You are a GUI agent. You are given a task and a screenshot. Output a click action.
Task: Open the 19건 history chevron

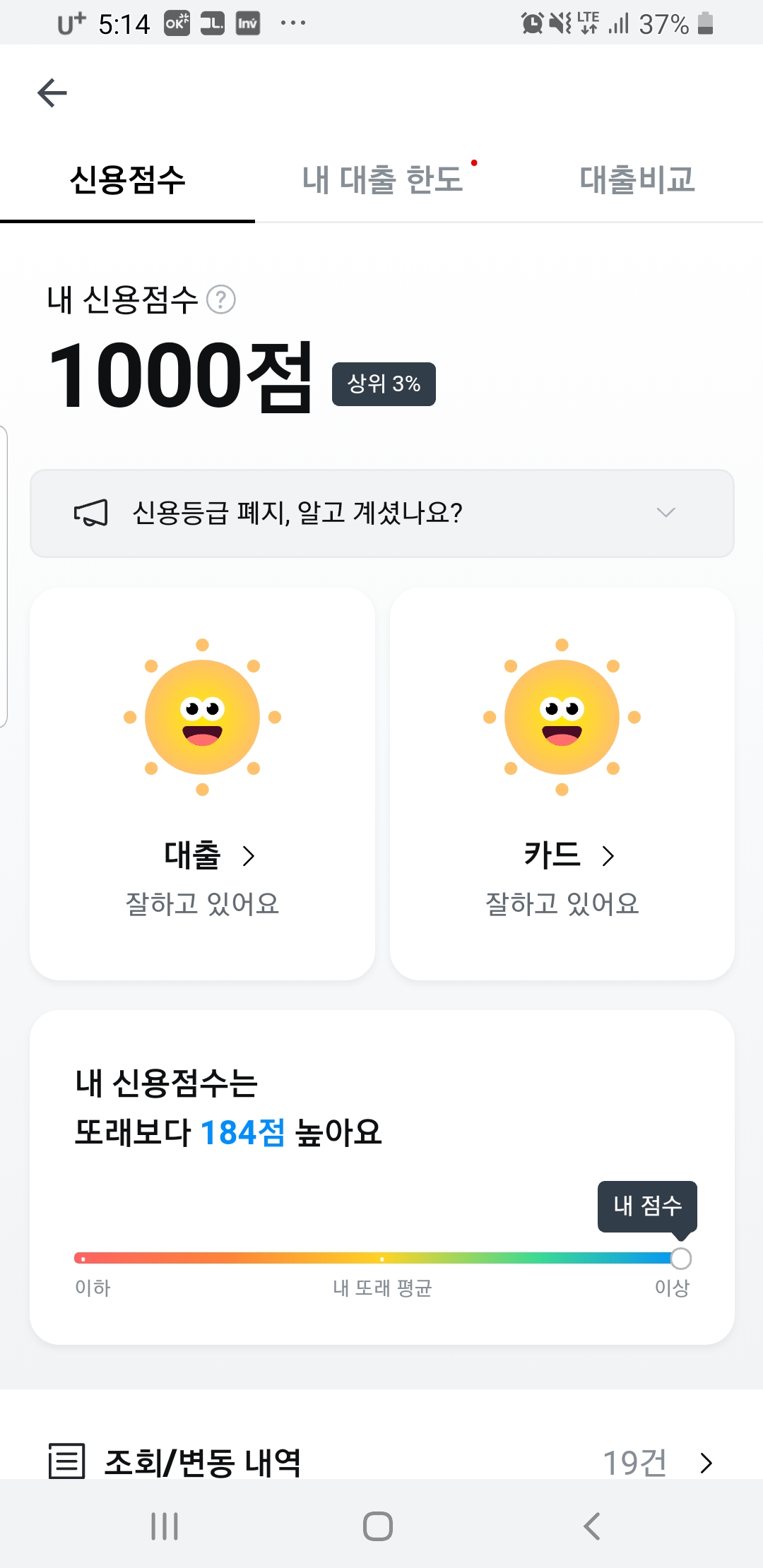[x=706, y=1463]
